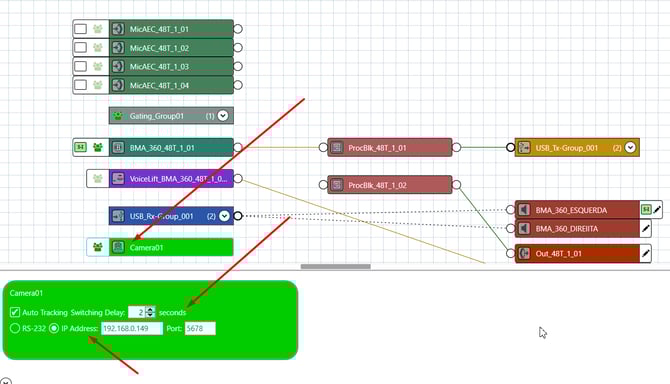Click the speaker icon on BMA_360_ESQUERDA block
The width and height of the screenshot is (670, 384).
(x=524, y=210)
